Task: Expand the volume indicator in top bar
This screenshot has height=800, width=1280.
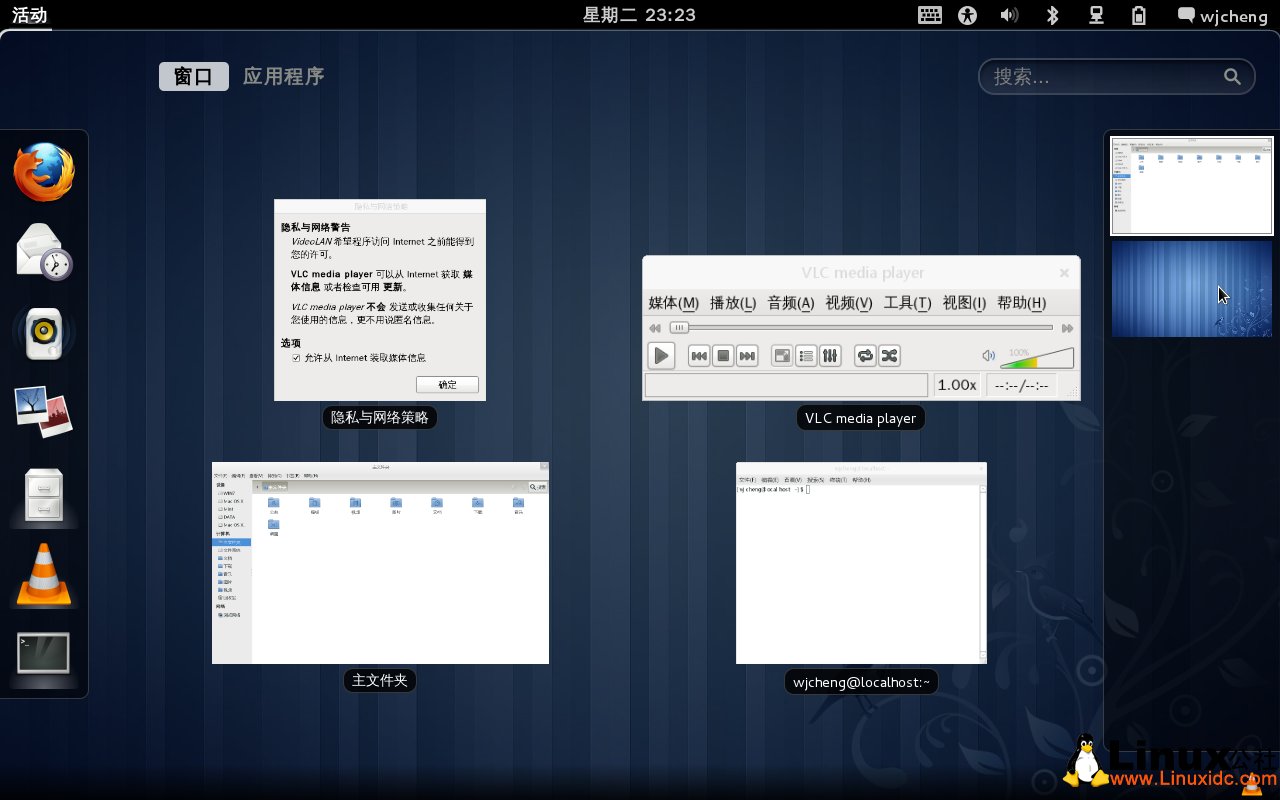Action: 1009,15
